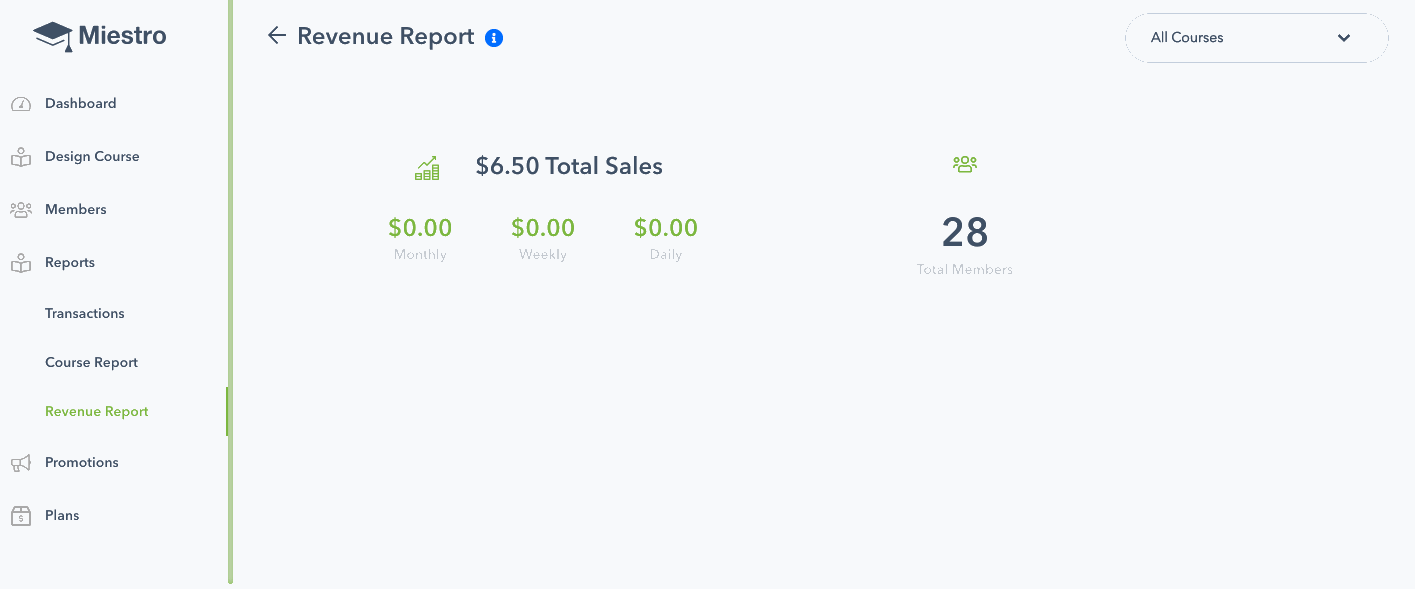Open the Promotions menu item
The height and width of the screenshot is (589, 1415).
tap(82, 463)
